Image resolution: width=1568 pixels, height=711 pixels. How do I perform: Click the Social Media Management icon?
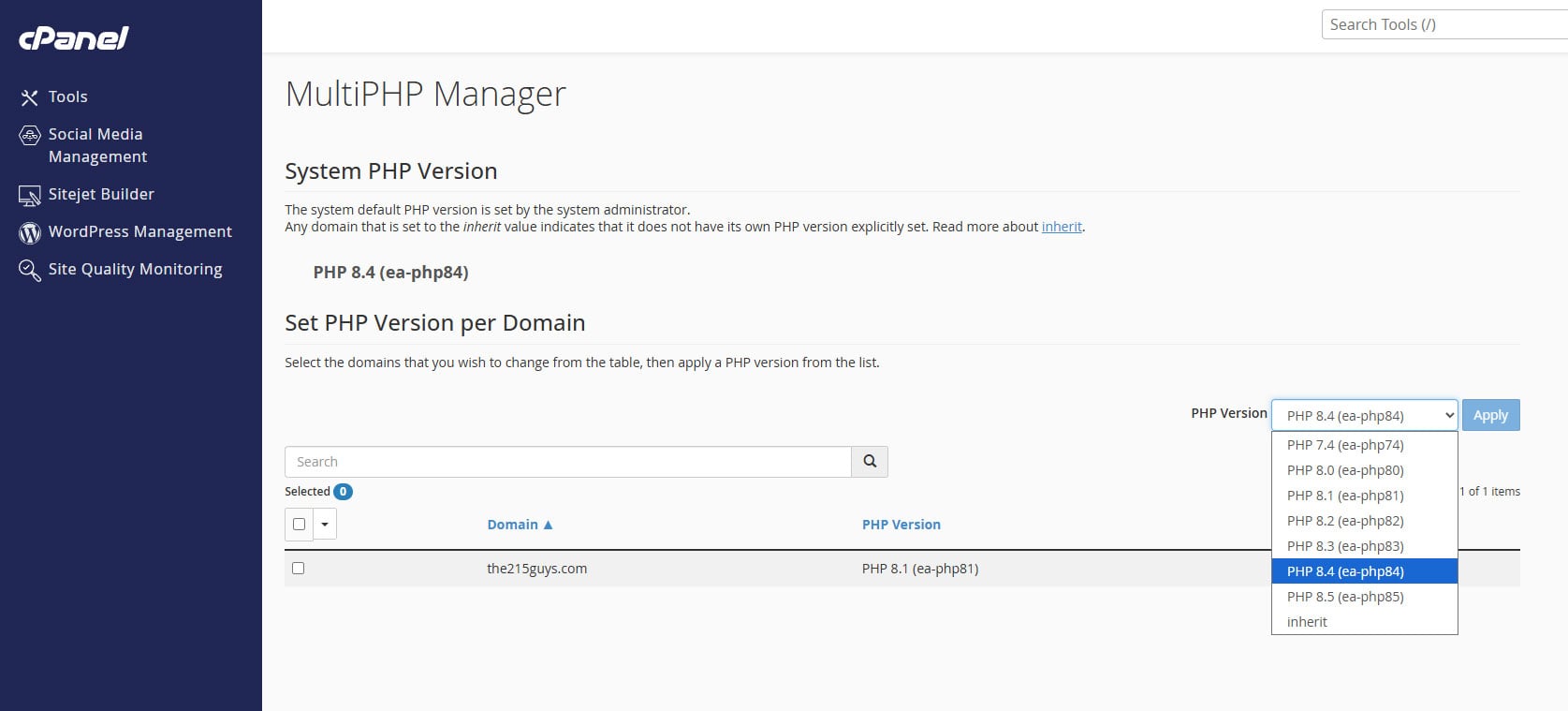tap(30, 135)
